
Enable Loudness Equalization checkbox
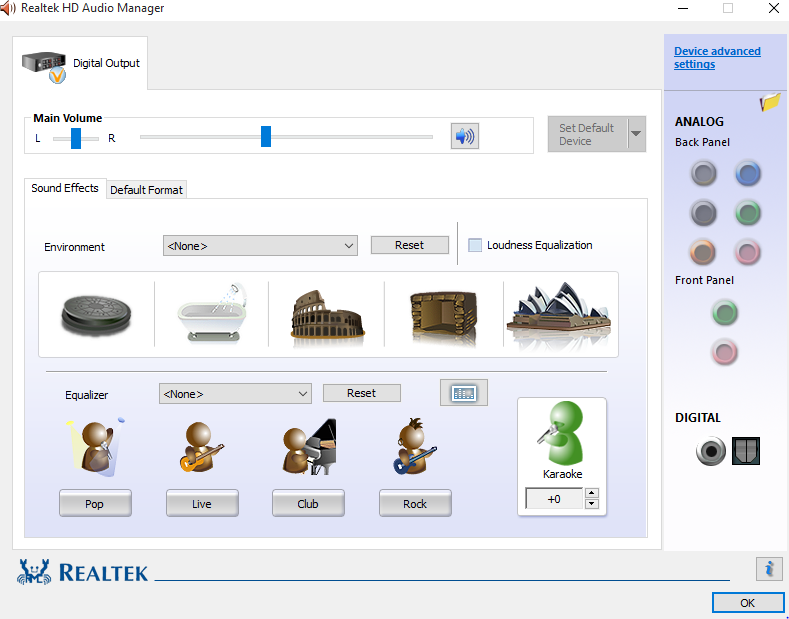click(x=475, y=245)
